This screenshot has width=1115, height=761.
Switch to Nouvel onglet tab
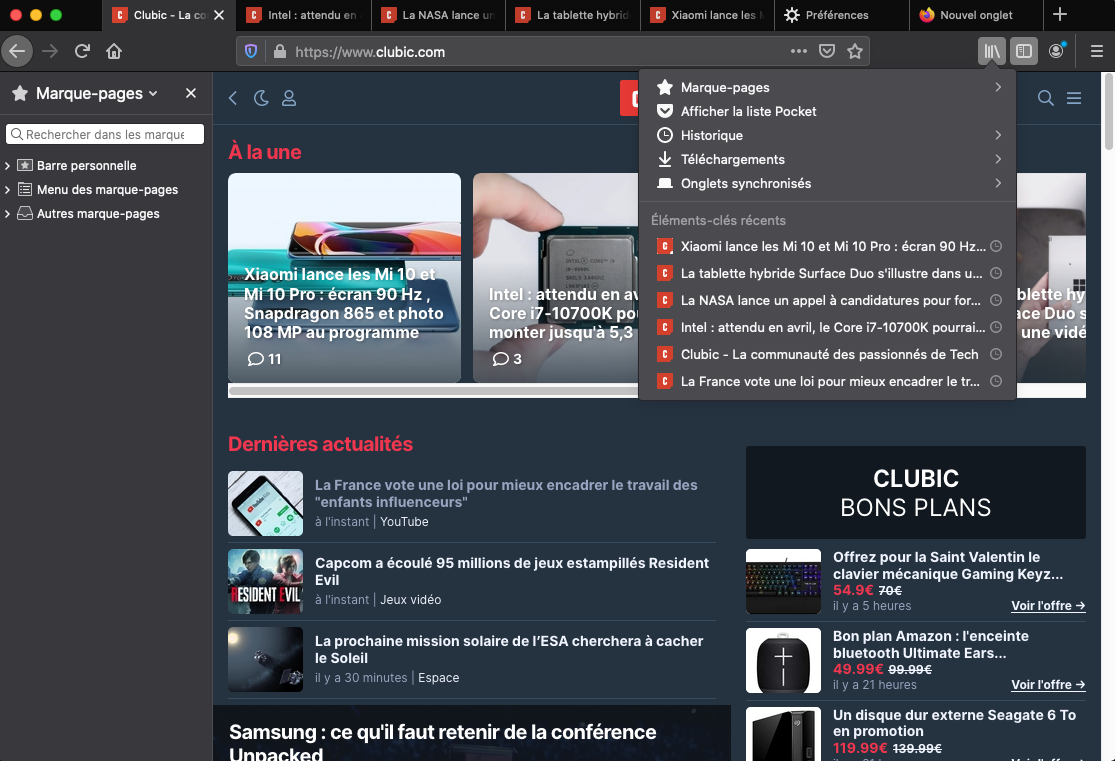976,15
